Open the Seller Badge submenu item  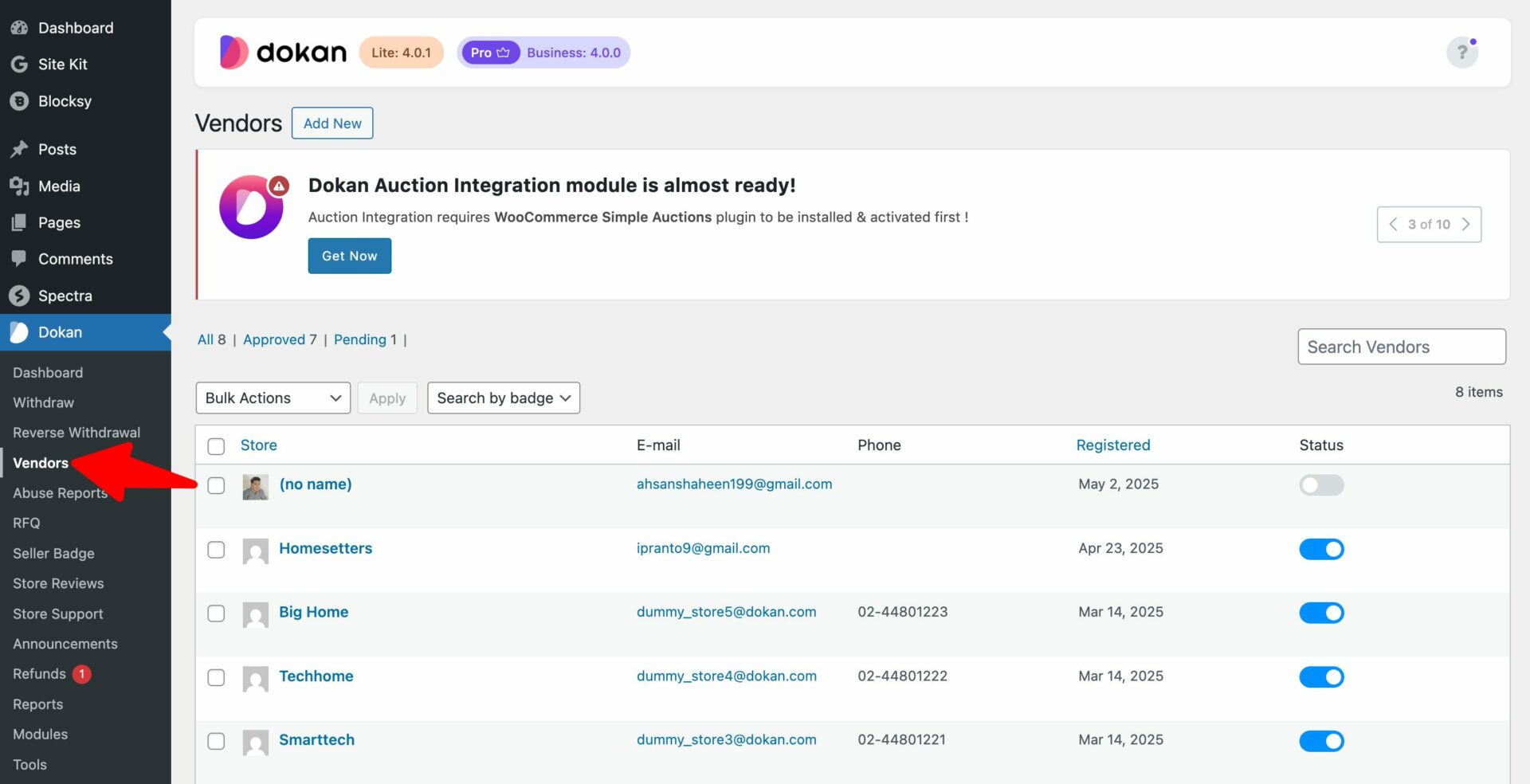click(53, 553)
